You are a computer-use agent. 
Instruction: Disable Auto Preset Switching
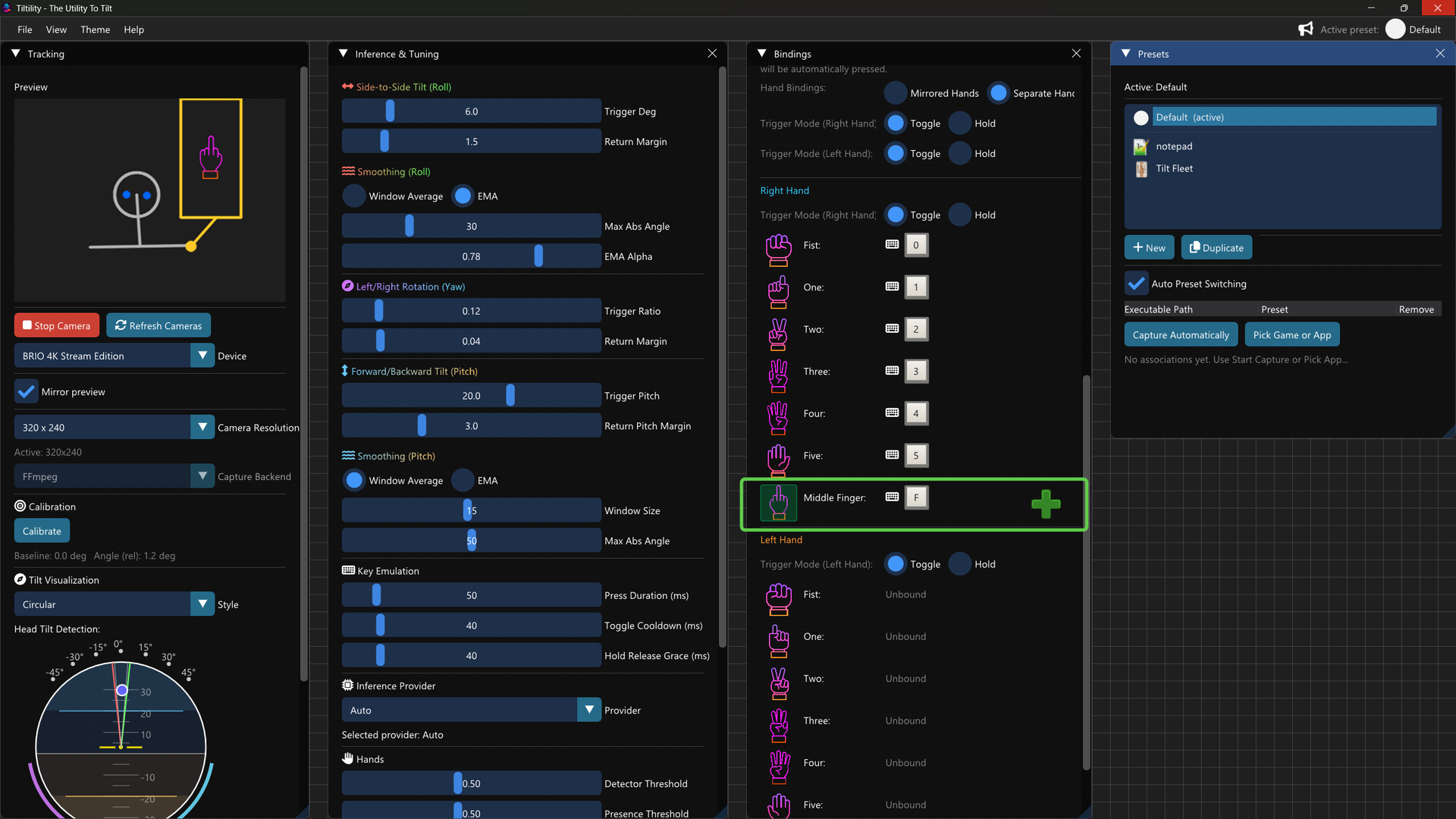point(1135,283)
